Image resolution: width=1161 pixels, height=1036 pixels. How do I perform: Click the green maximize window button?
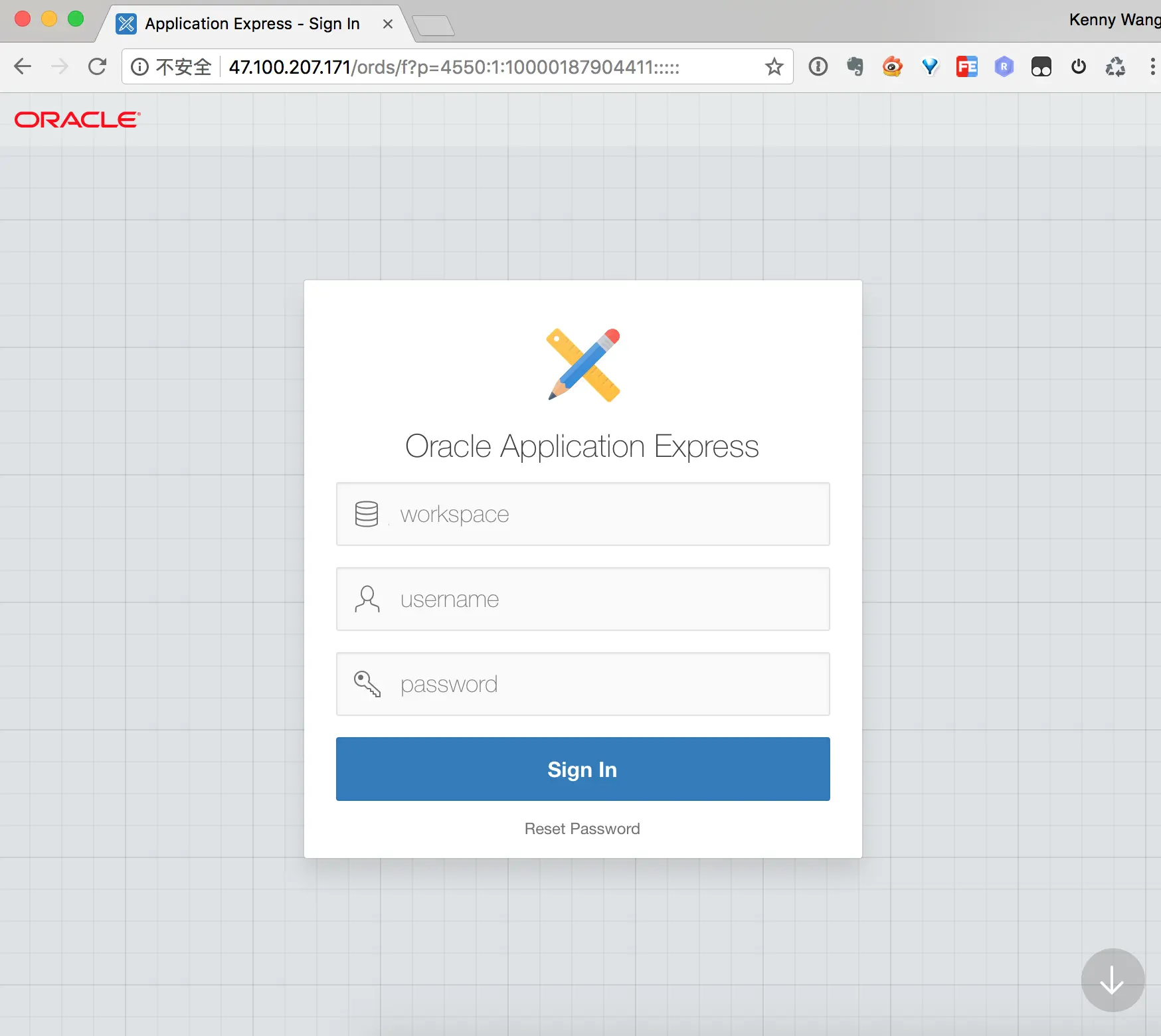[76, 19]
